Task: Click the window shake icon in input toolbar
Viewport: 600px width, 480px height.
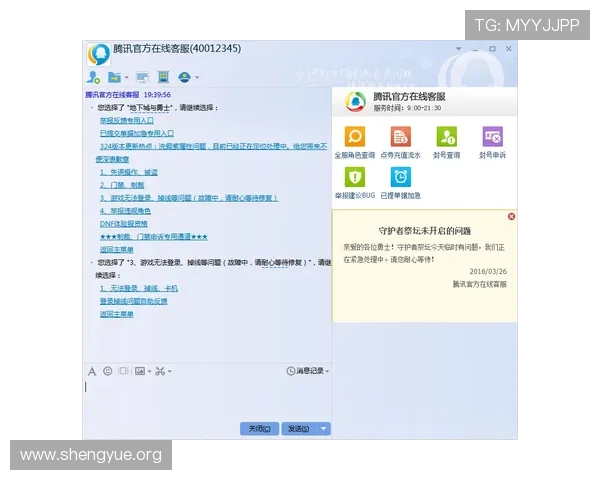Action: (123, 371)
